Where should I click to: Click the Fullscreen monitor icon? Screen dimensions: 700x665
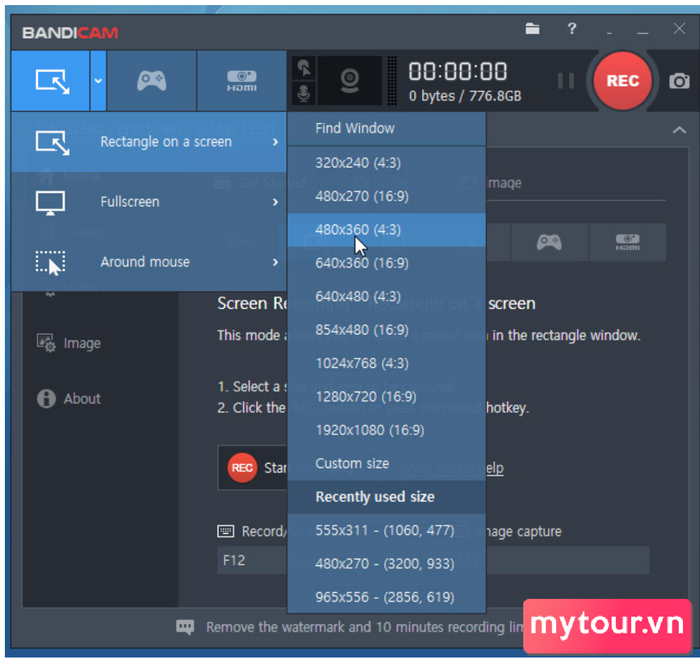(50, 203)
